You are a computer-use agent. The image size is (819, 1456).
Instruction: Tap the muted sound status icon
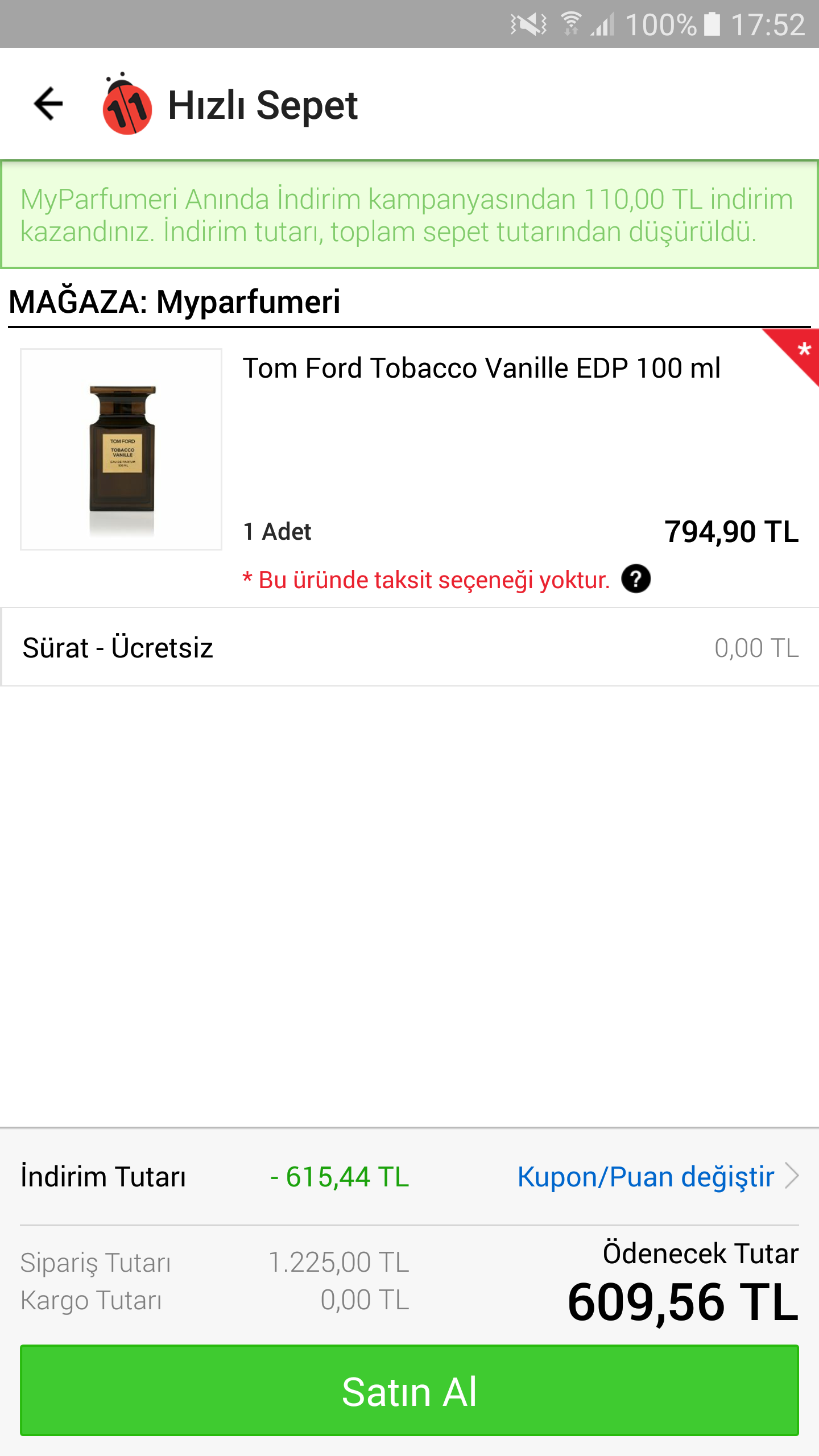click(528, 24)
